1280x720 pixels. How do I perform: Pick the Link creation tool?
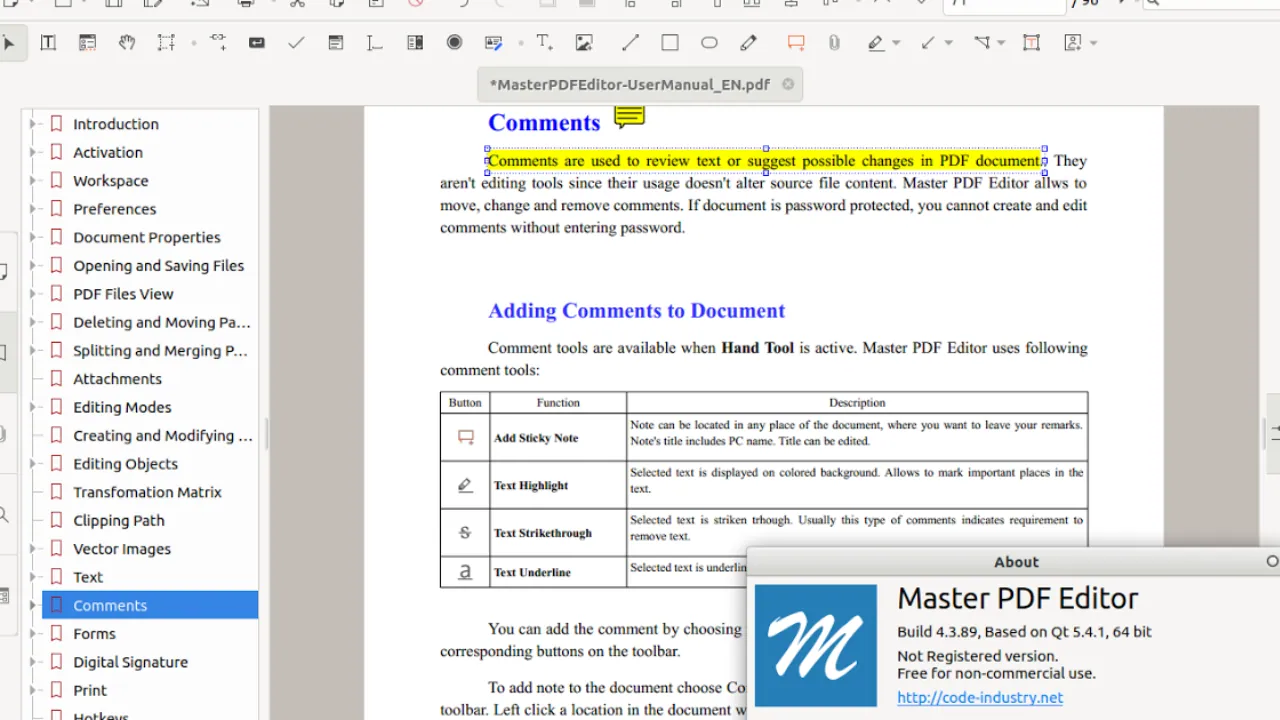tap(218, 43)
